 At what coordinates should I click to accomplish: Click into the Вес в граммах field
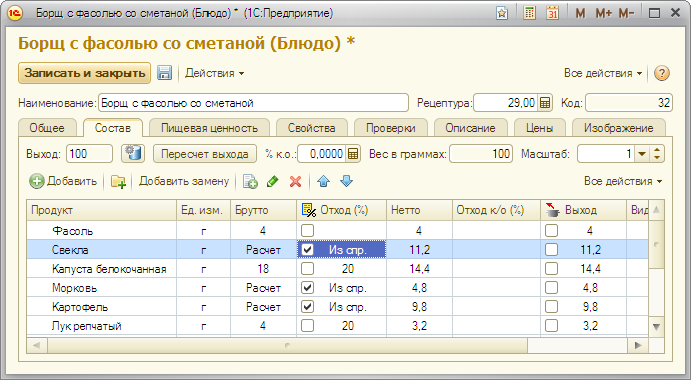481,154
